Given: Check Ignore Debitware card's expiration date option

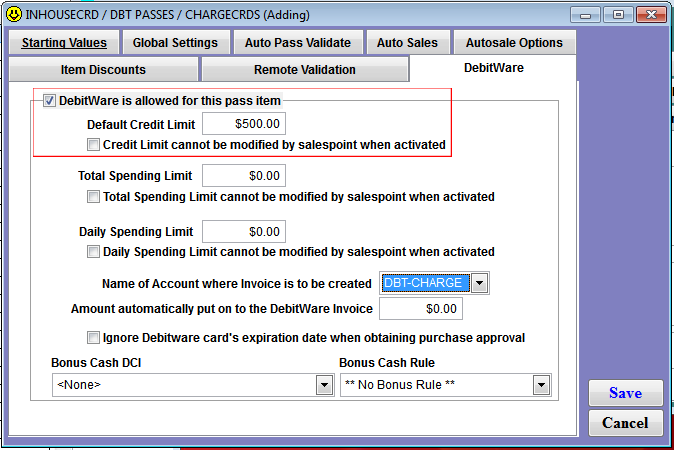Looking at the screenshot, I should (93, 338).
